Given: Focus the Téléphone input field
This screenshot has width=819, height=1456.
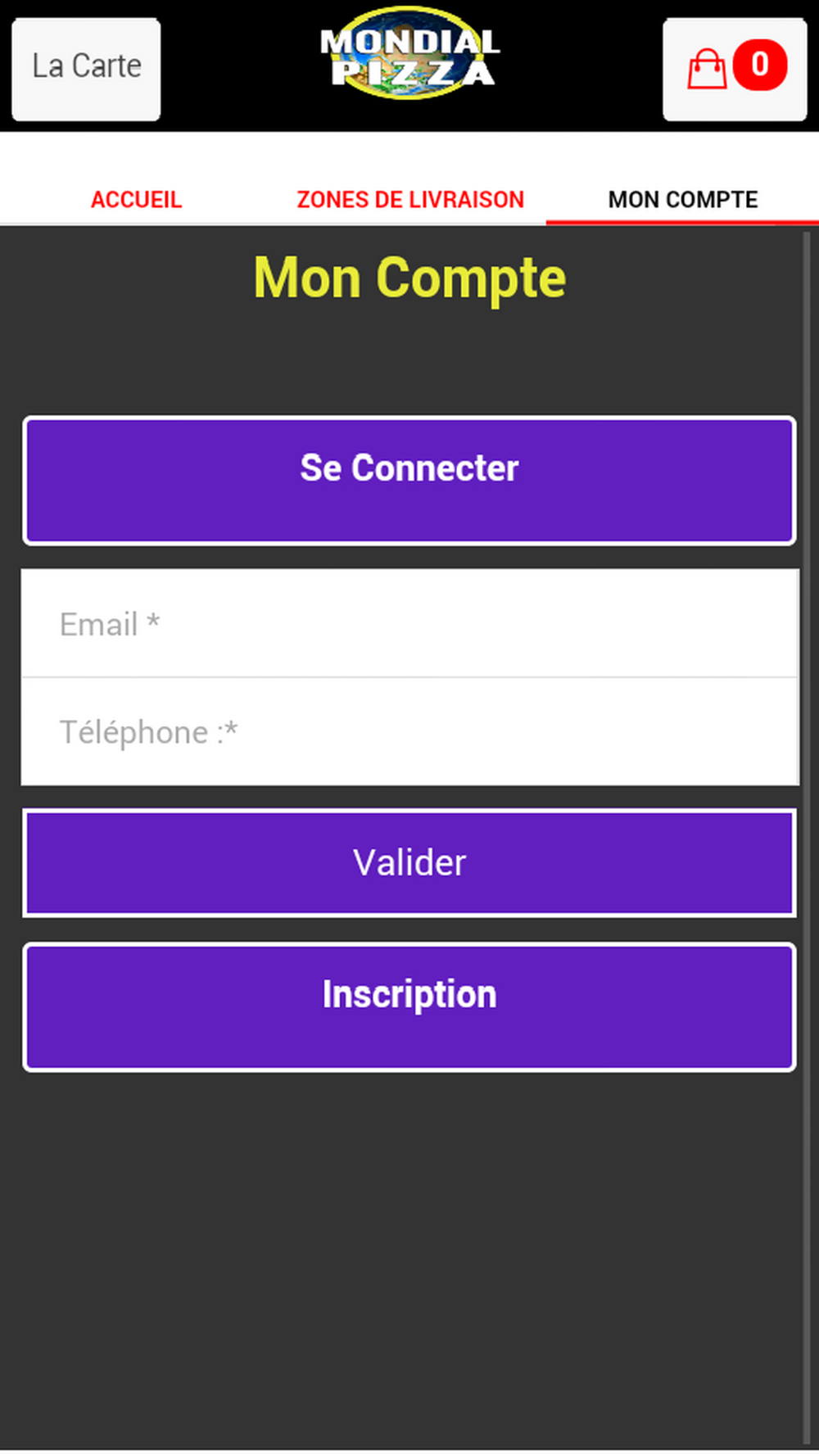Looking at the screenshot, I should (409, 731).
